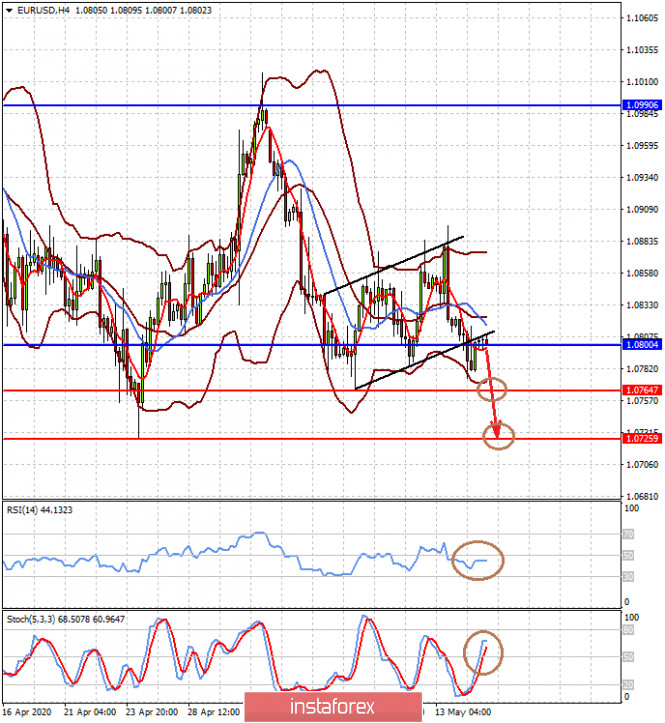Click the RSI(14) indicator label
The height and width of the screenshot is (723, 665).
(40, 510)
